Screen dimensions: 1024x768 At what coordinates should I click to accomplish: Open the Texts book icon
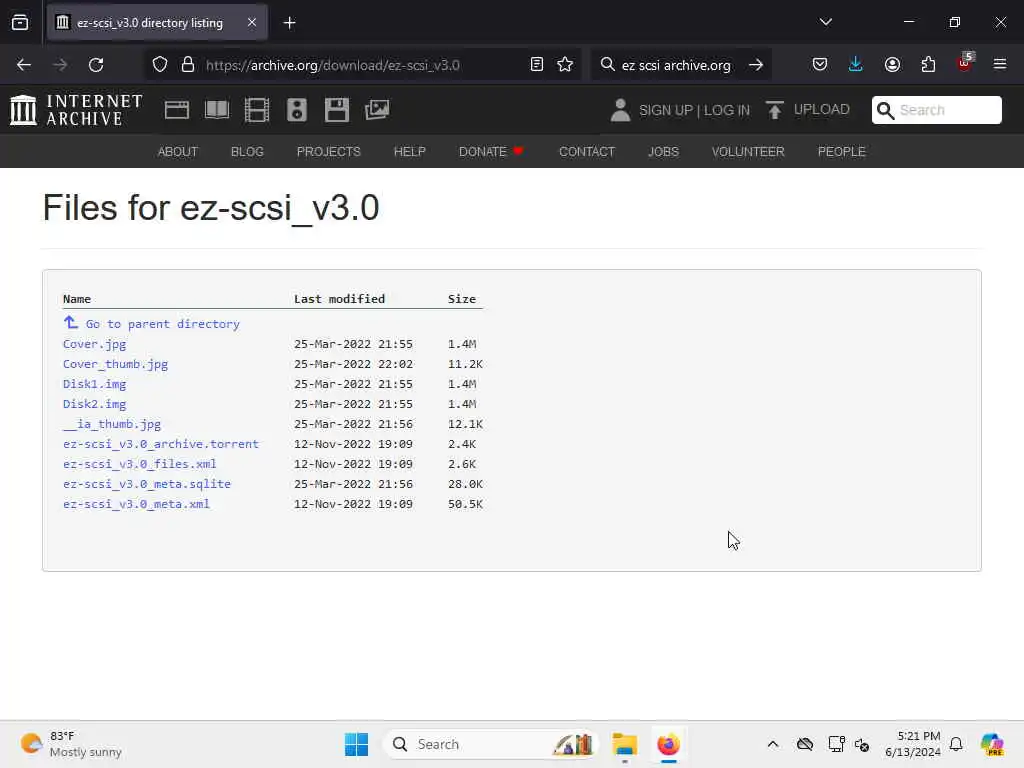[x=217, y=110]
